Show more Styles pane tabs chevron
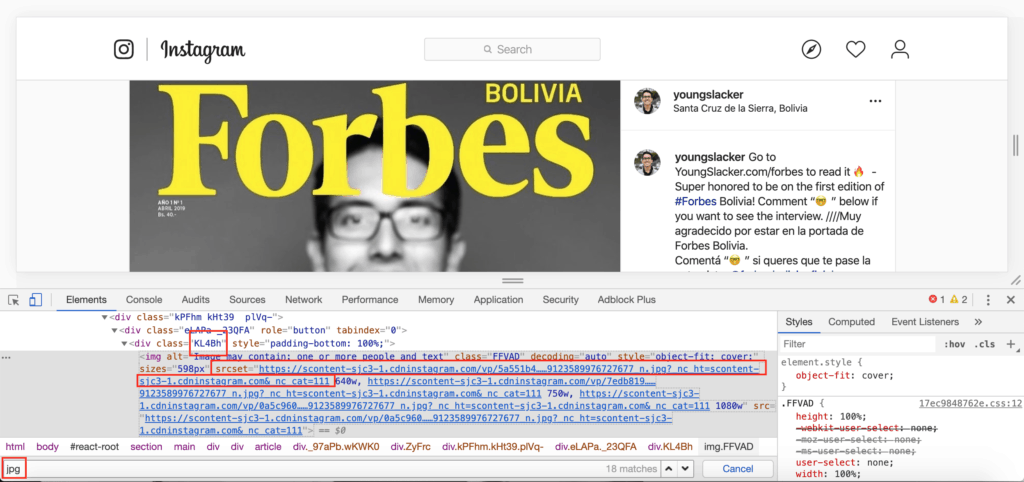The image size is (1024, 482). [x=978, y=321]
